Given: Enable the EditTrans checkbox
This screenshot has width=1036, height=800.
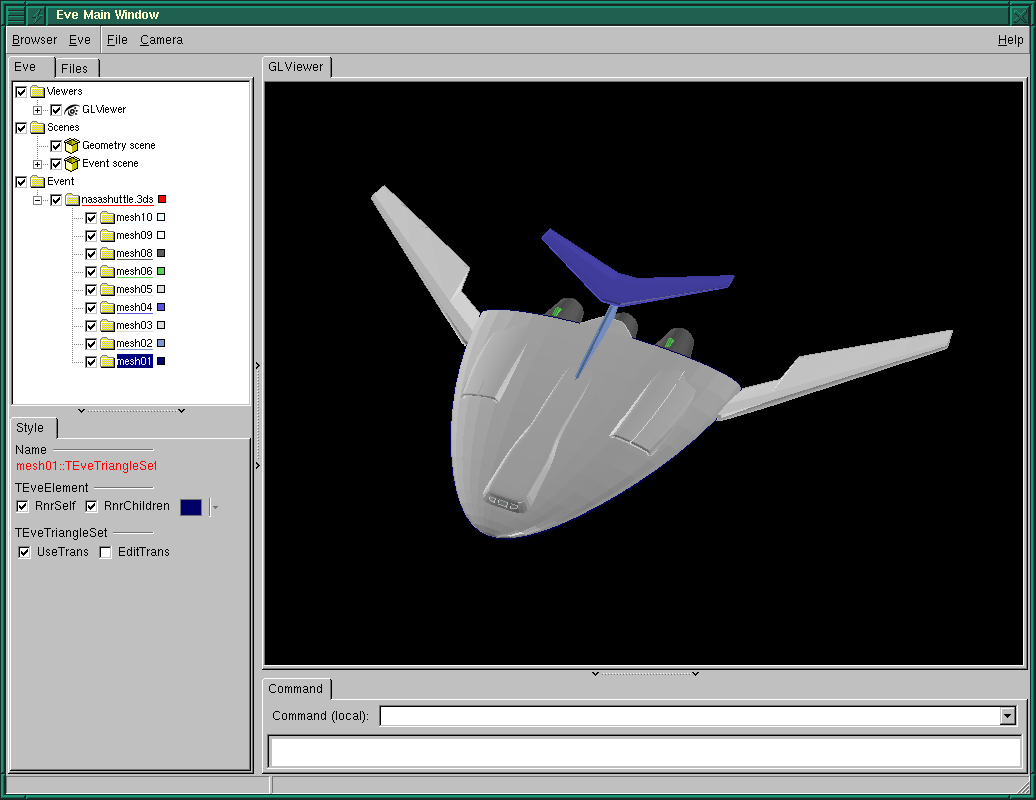Looking at the screenshot, I should click(x=105, y=551).
